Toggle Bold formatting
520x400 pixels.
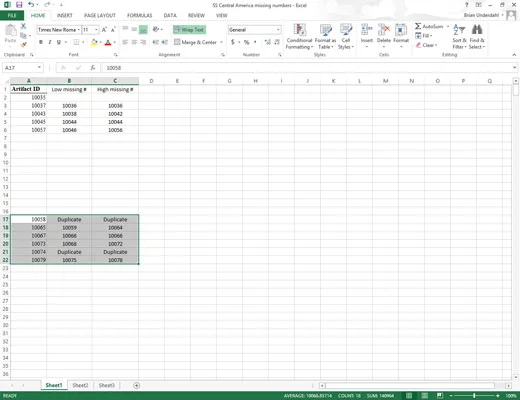click(41, 42)
